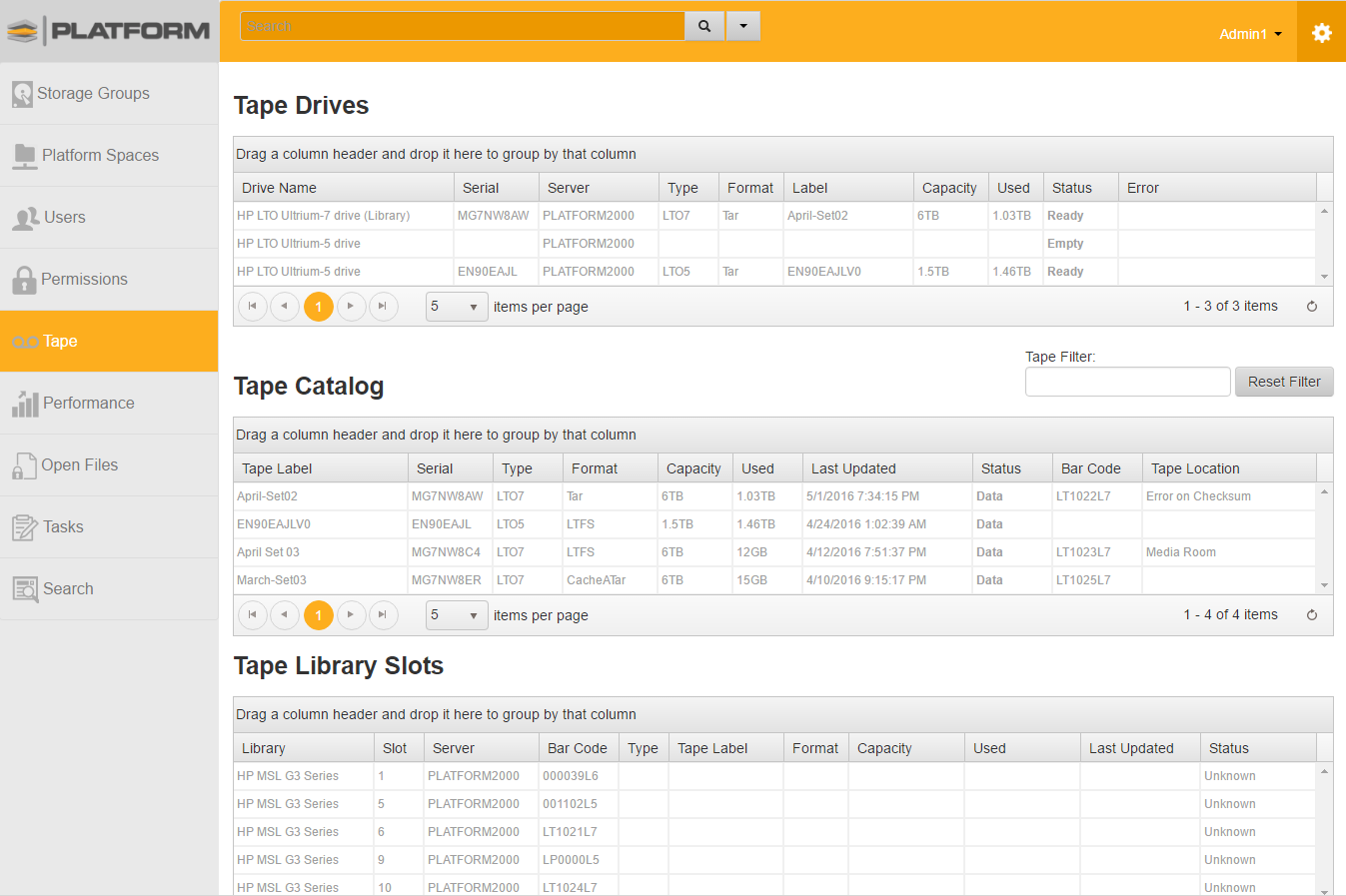The height and width of the screenshot is (896, 1346).
Task: Click the Storage Groups disk icon
Action: click(x=23, y=94)
